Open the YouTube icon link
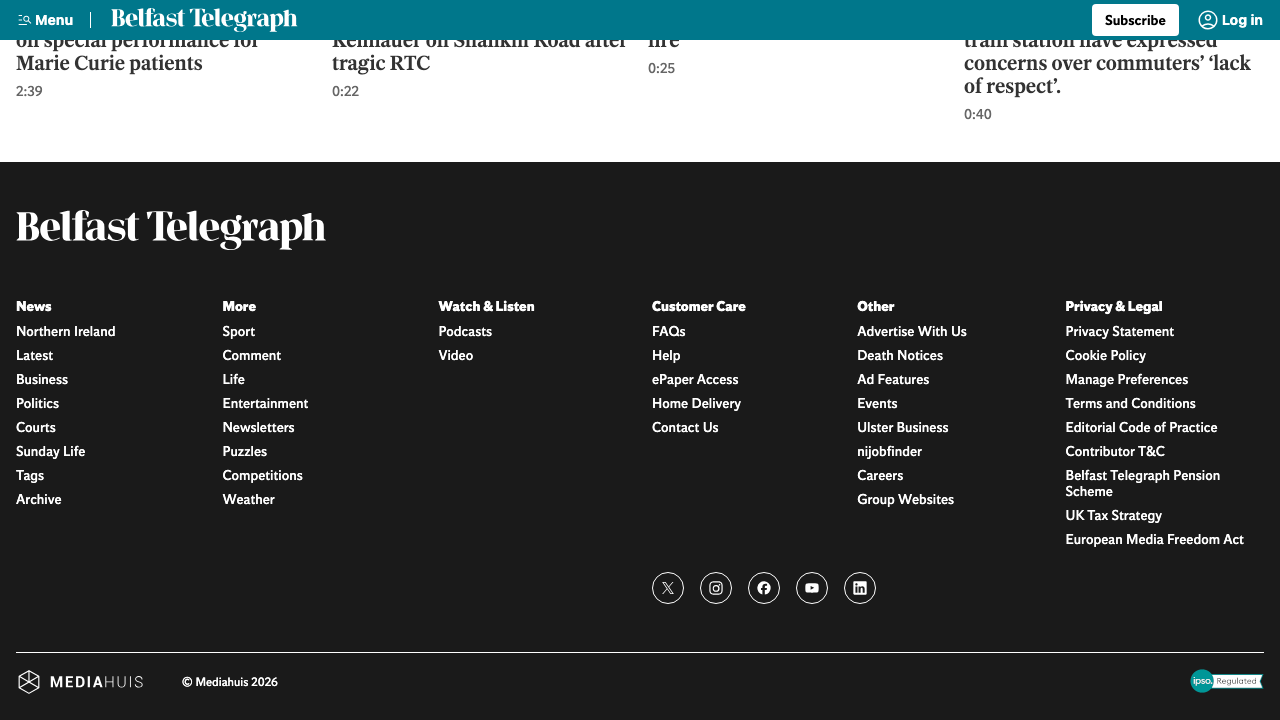Image resolution: width=1280 pixels, height=720 pixels. tap(812, 588)
